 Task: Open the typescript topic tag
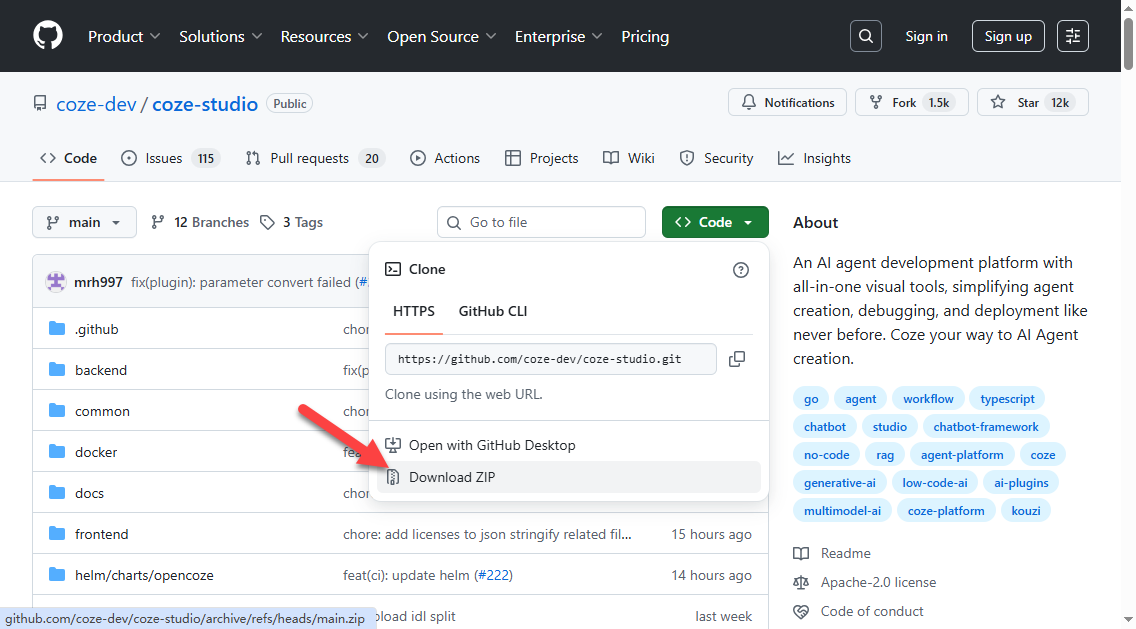(1007, 399)
